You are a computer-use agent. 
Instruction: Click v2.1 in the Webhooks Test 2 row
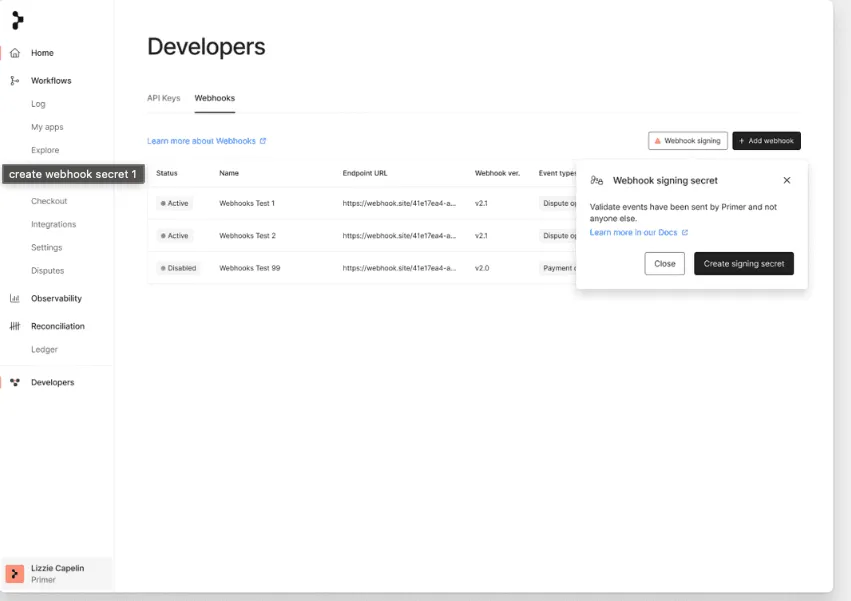coord(481,236)
